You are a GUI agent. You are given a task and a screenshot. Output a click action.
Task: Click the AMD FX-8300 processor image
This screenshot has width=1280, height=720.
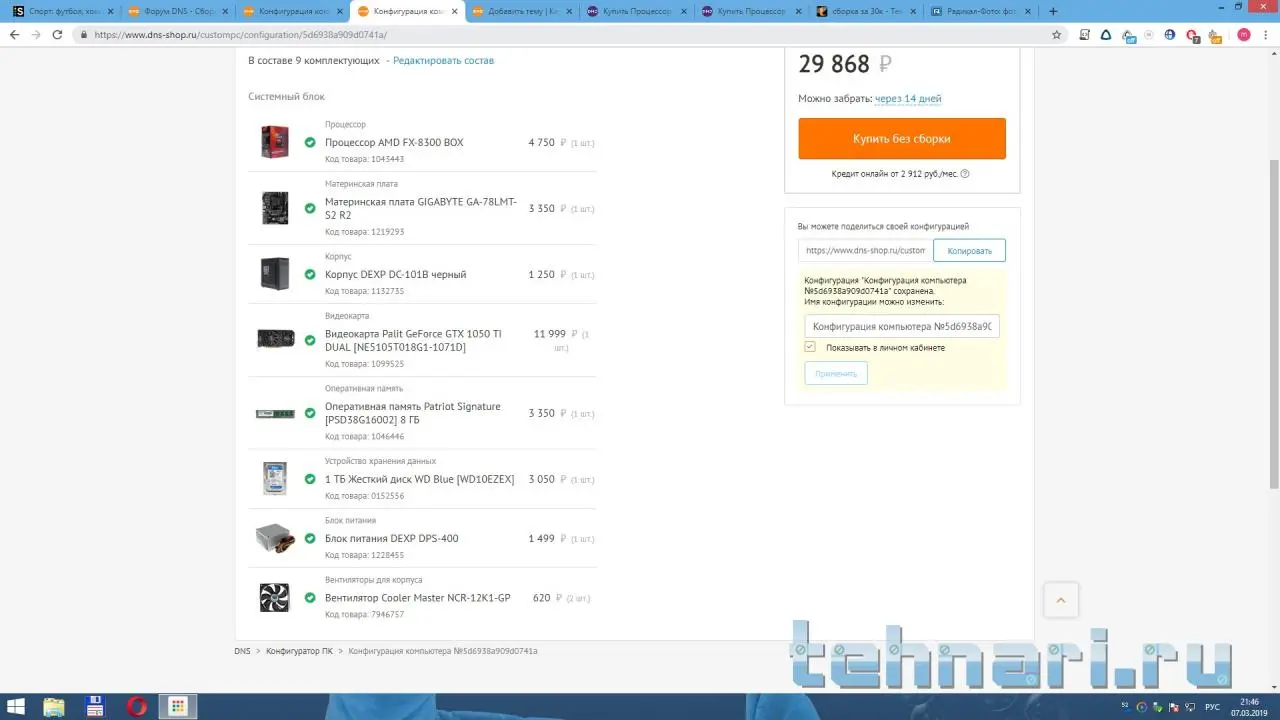coord(274,142)
